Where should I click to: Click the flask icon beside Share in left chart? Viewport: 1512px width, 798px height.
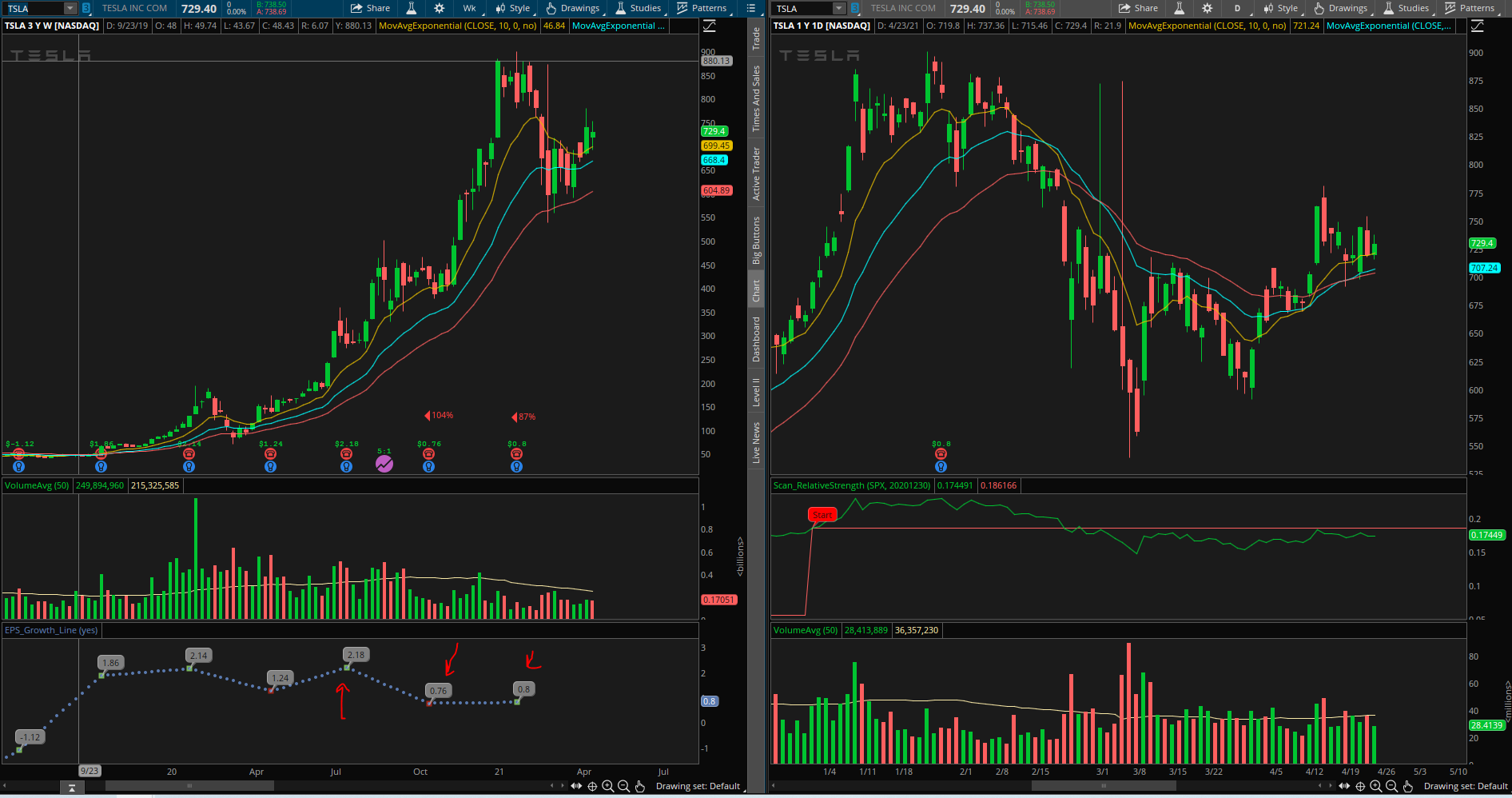click(412, 8)
